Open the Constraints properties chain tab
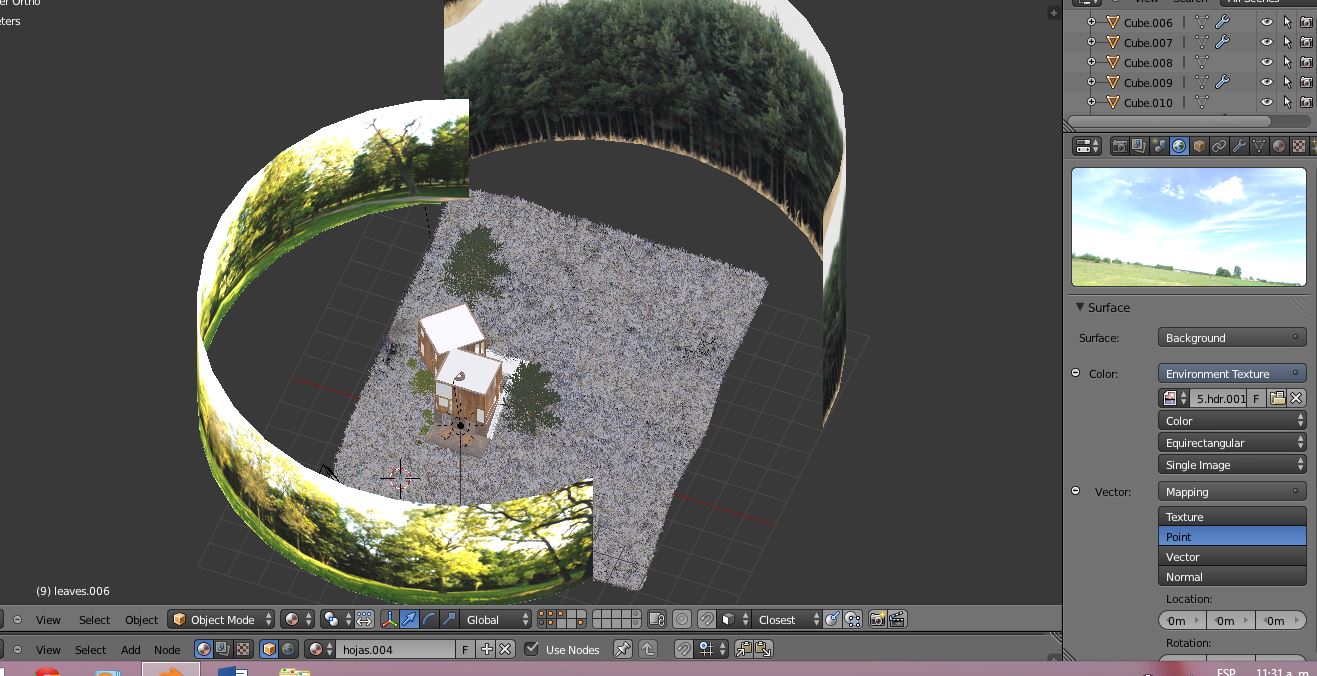 point(1219,146)
